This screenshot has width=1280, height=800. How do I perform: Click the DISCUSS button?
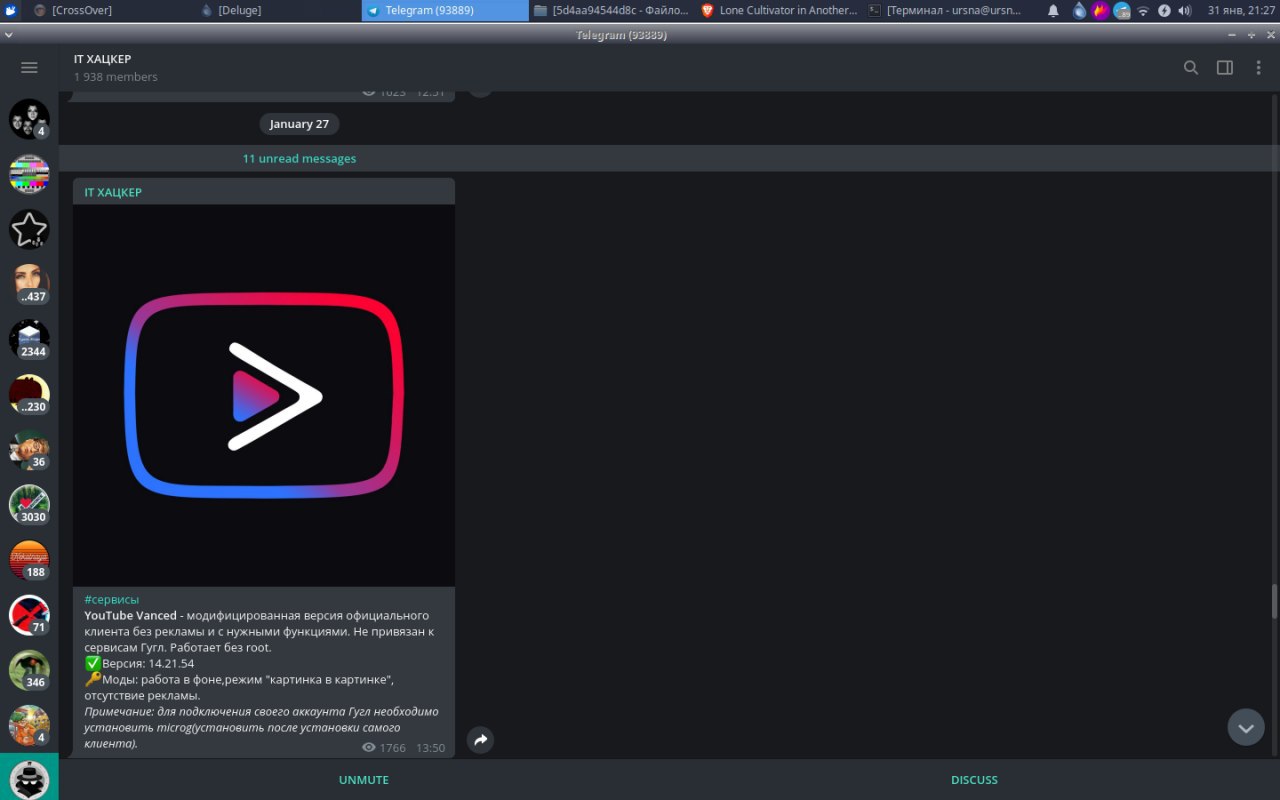pos(974,779)
